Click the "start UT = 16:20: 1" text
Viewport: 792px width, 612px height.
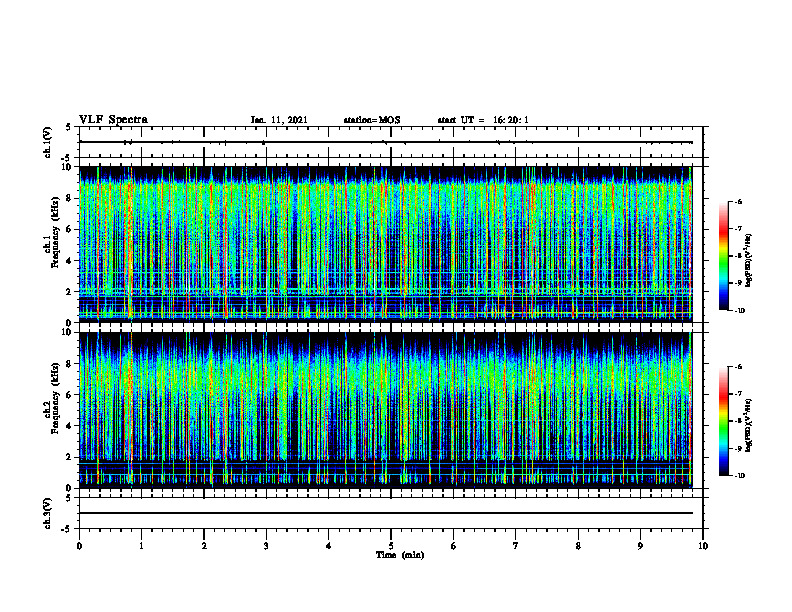(x=483, y=120)
